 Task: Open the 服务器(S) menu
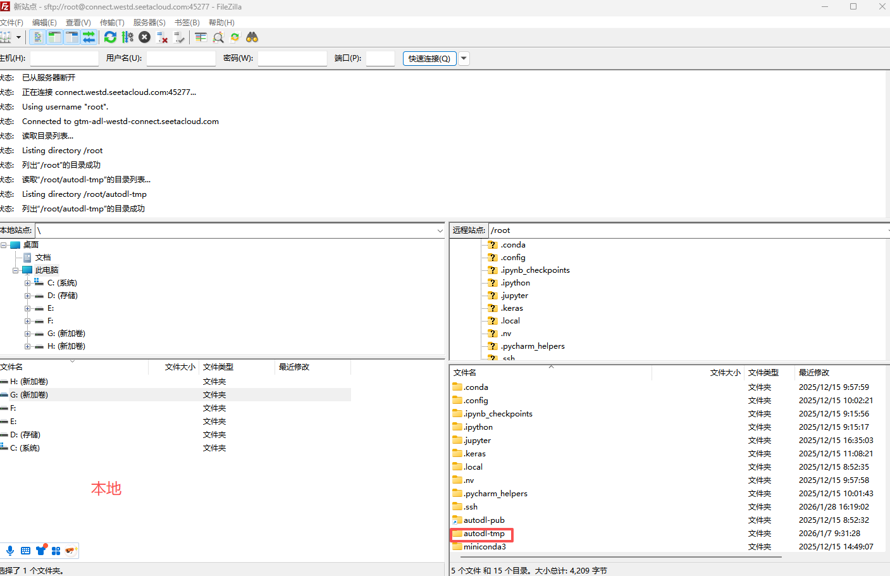tap(149, 23)
